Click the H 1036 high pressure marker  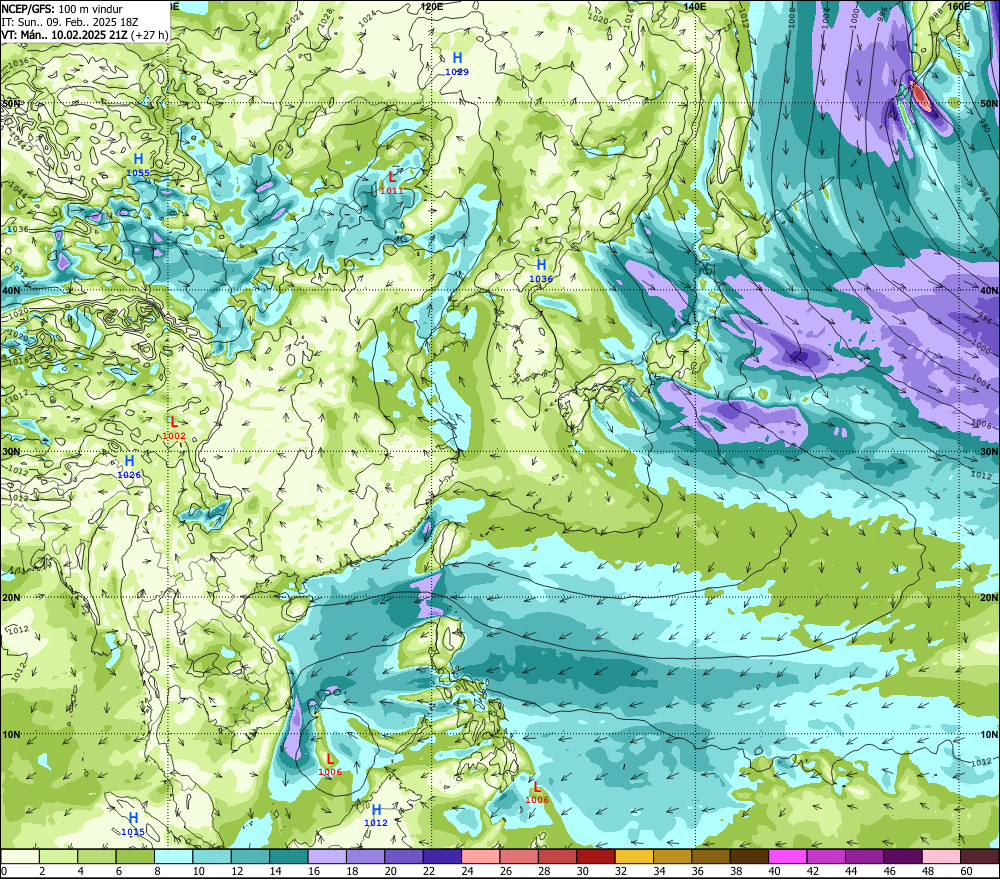point(541,270)
